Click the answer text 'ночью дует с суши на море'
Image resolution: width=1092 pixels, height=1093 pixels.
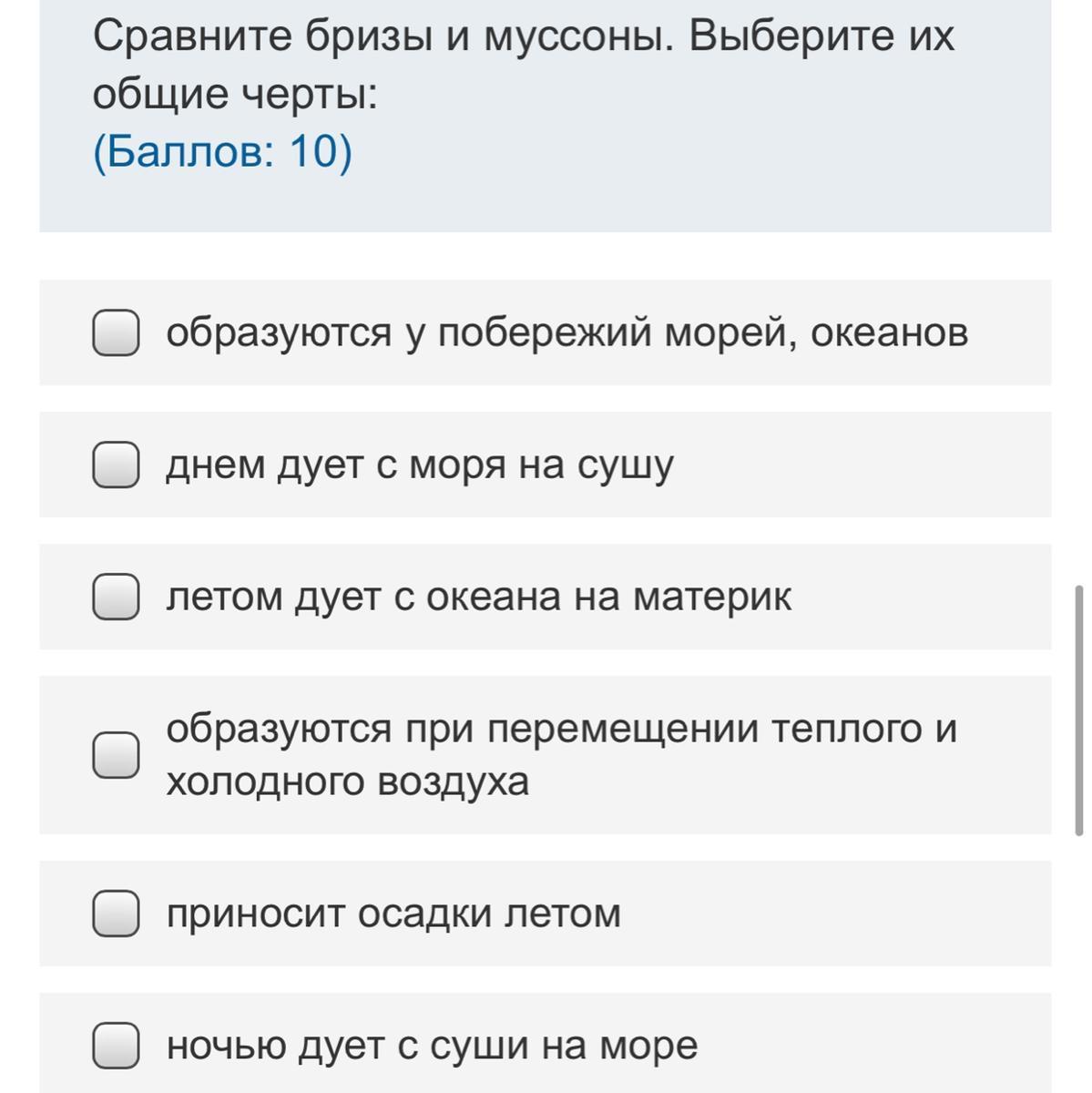431,1046
